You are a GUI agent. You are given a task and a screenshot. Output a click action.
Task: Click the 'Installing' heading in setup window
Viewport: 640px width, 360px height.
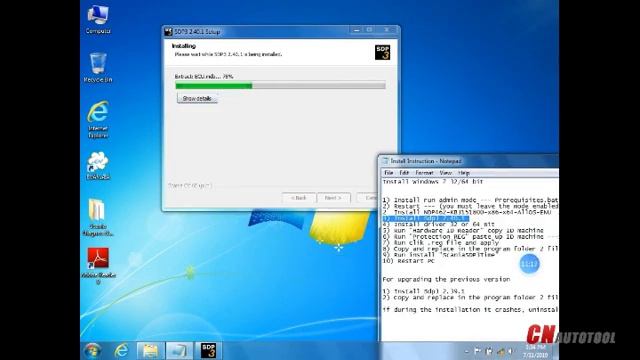pos(184,46)
